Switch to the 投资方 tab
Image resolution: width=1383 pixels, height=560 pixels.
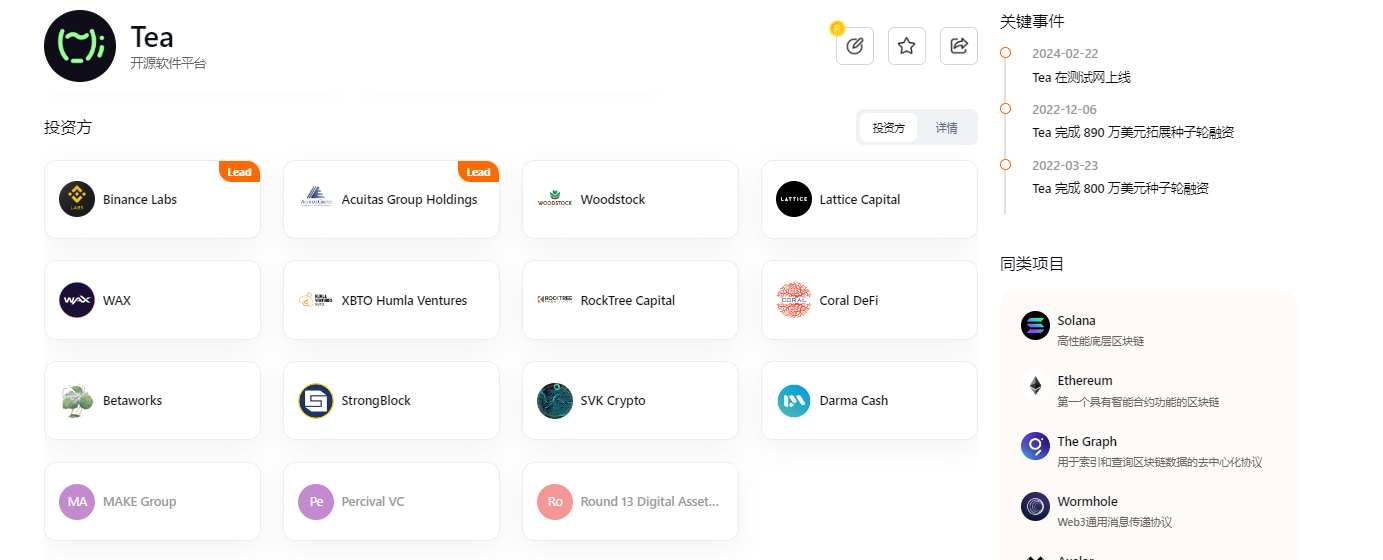click(x=888, y=128)
